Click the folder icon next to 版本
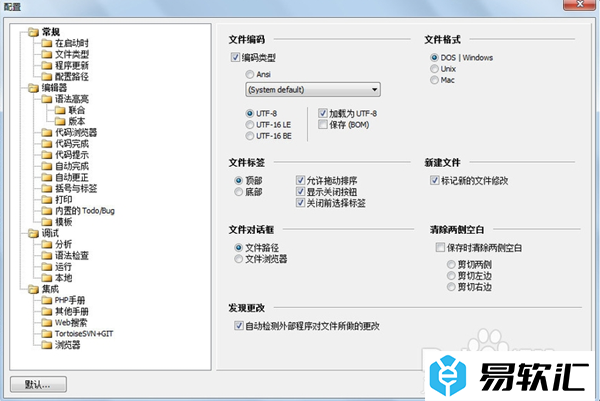Viewport: 600px width, 401px height. click(60, 121)
